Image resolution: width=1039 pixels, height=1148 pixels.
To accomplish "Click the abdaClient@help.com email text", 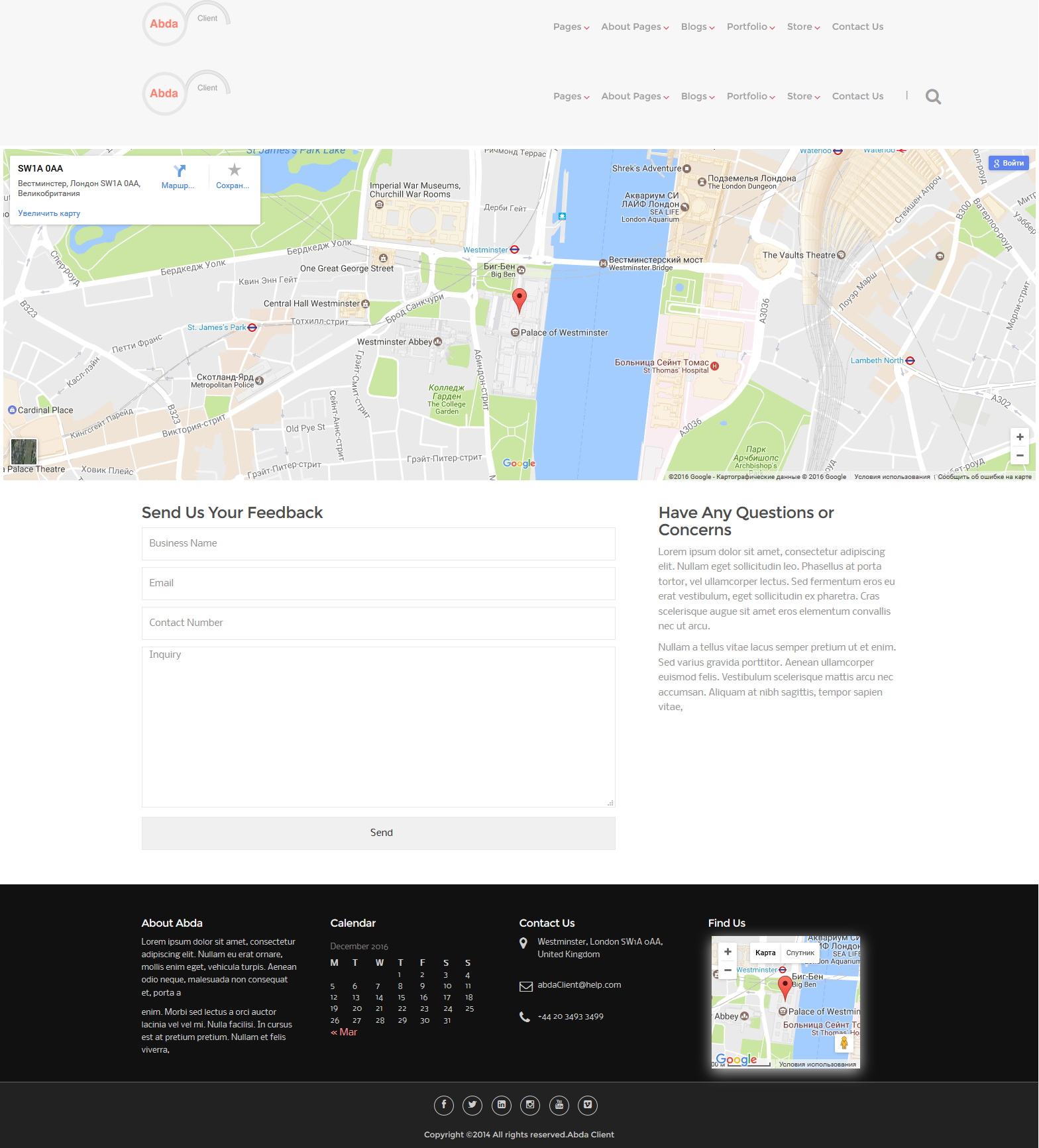I will pos(579,985).
